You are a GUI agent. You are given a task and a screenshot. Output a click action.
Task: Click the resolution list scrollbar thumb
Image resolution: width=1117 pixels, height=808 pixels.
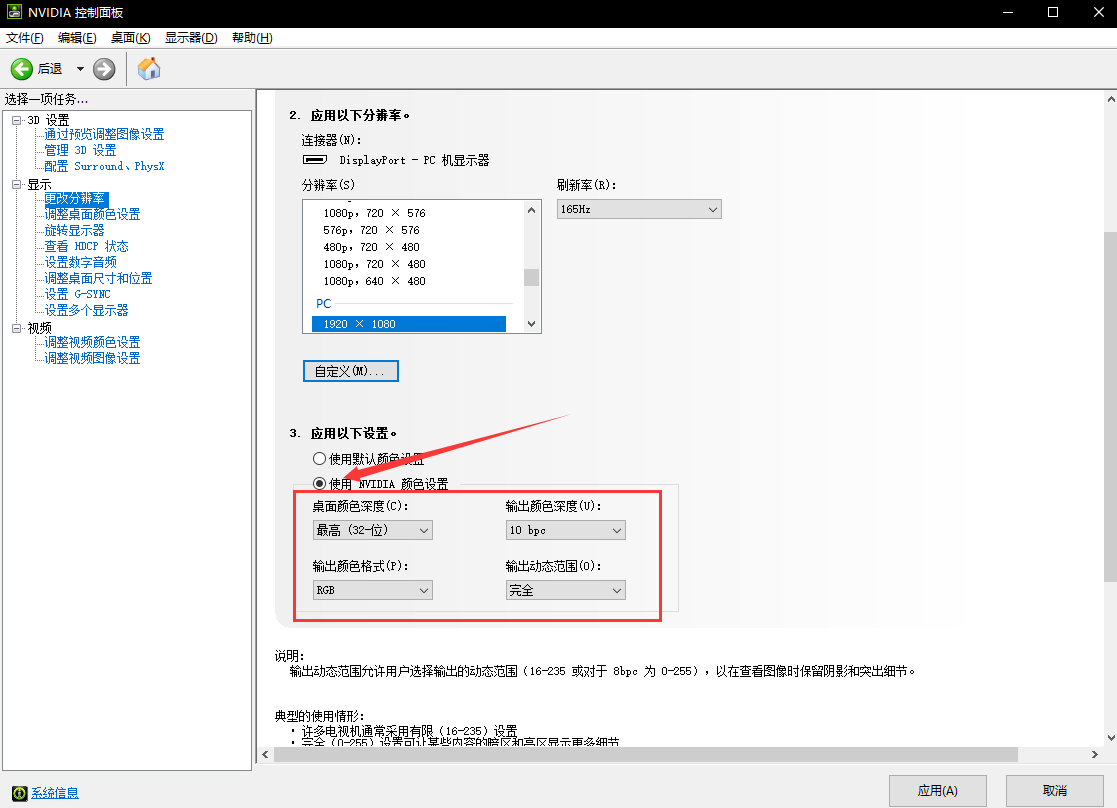pos(531,277)
